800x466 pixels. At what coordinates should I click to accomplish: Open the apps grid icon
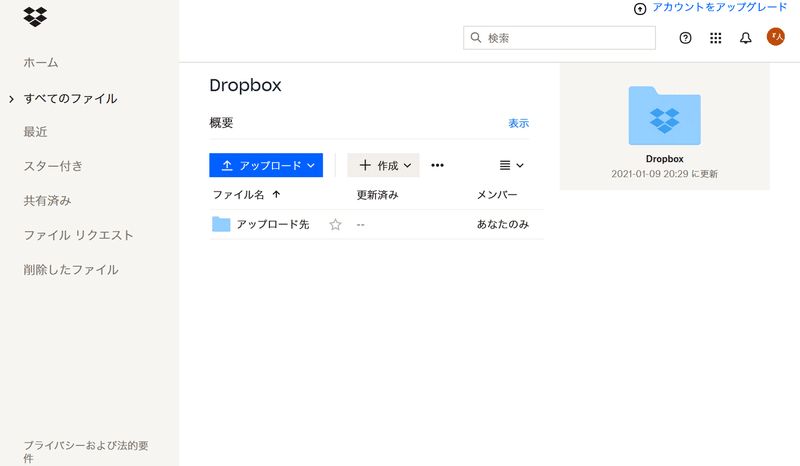click(715, 38)
